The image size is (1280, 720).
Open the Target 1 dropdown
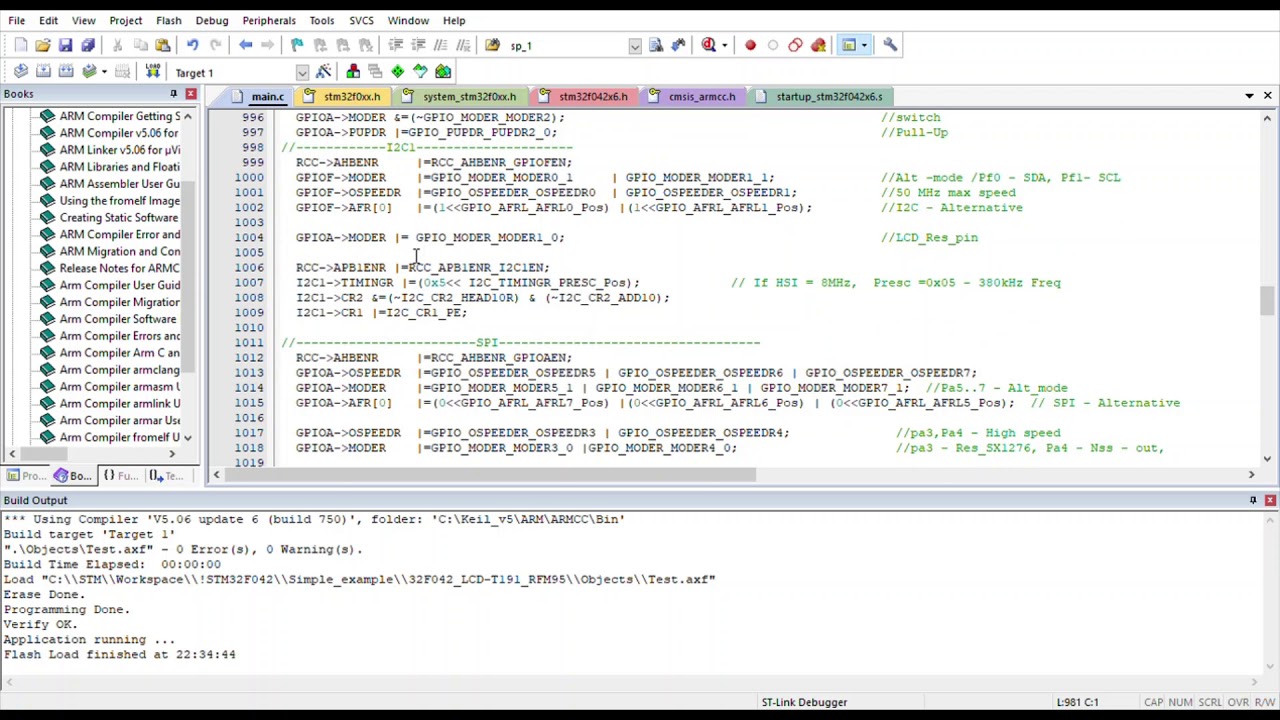click(x=302, y=73)
